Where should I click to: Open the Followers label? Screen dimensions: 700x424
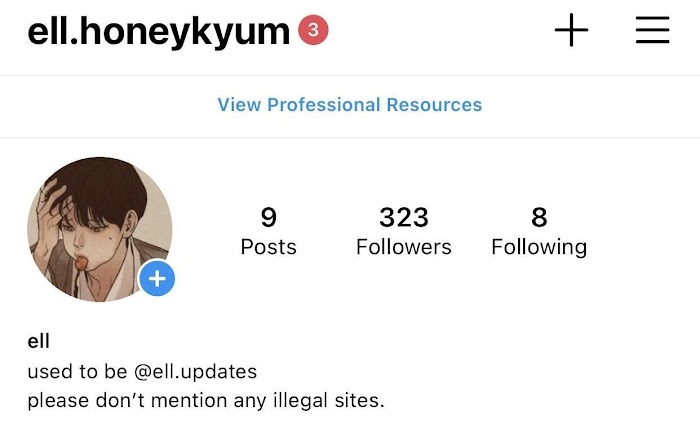coord(404,247)
